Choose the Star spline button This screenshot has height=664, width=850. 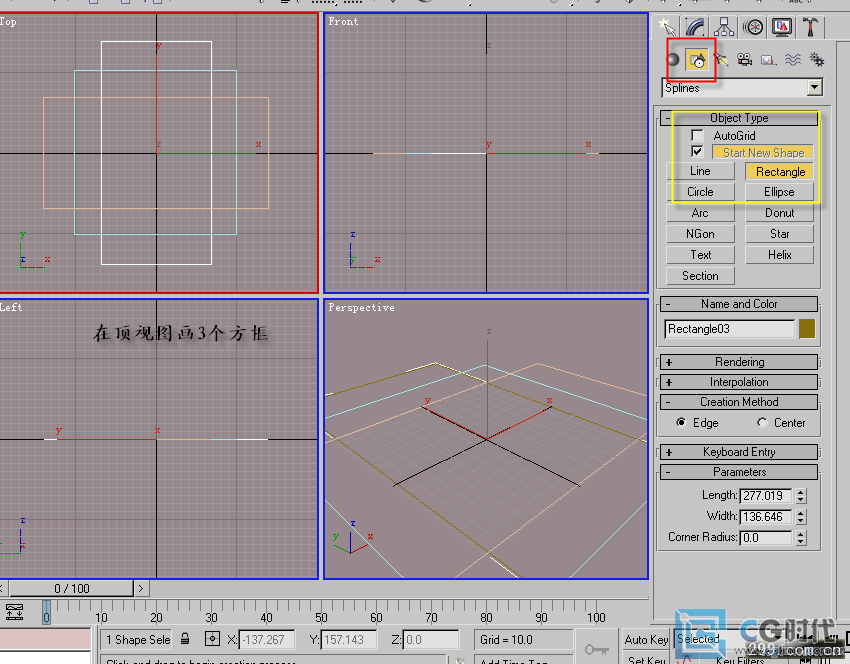[x=779, y=234]
